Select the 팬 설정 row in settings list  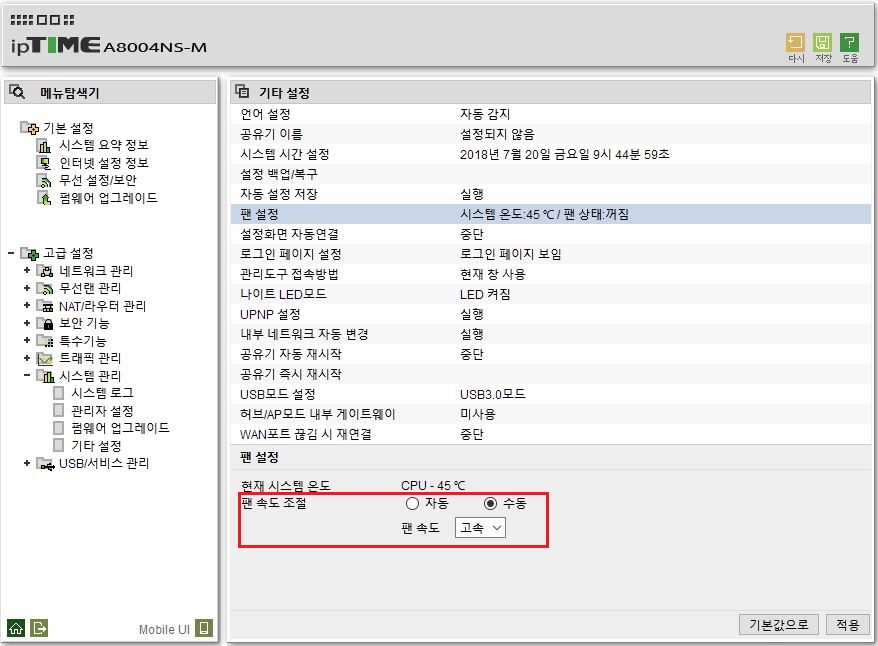coord(552,214)
